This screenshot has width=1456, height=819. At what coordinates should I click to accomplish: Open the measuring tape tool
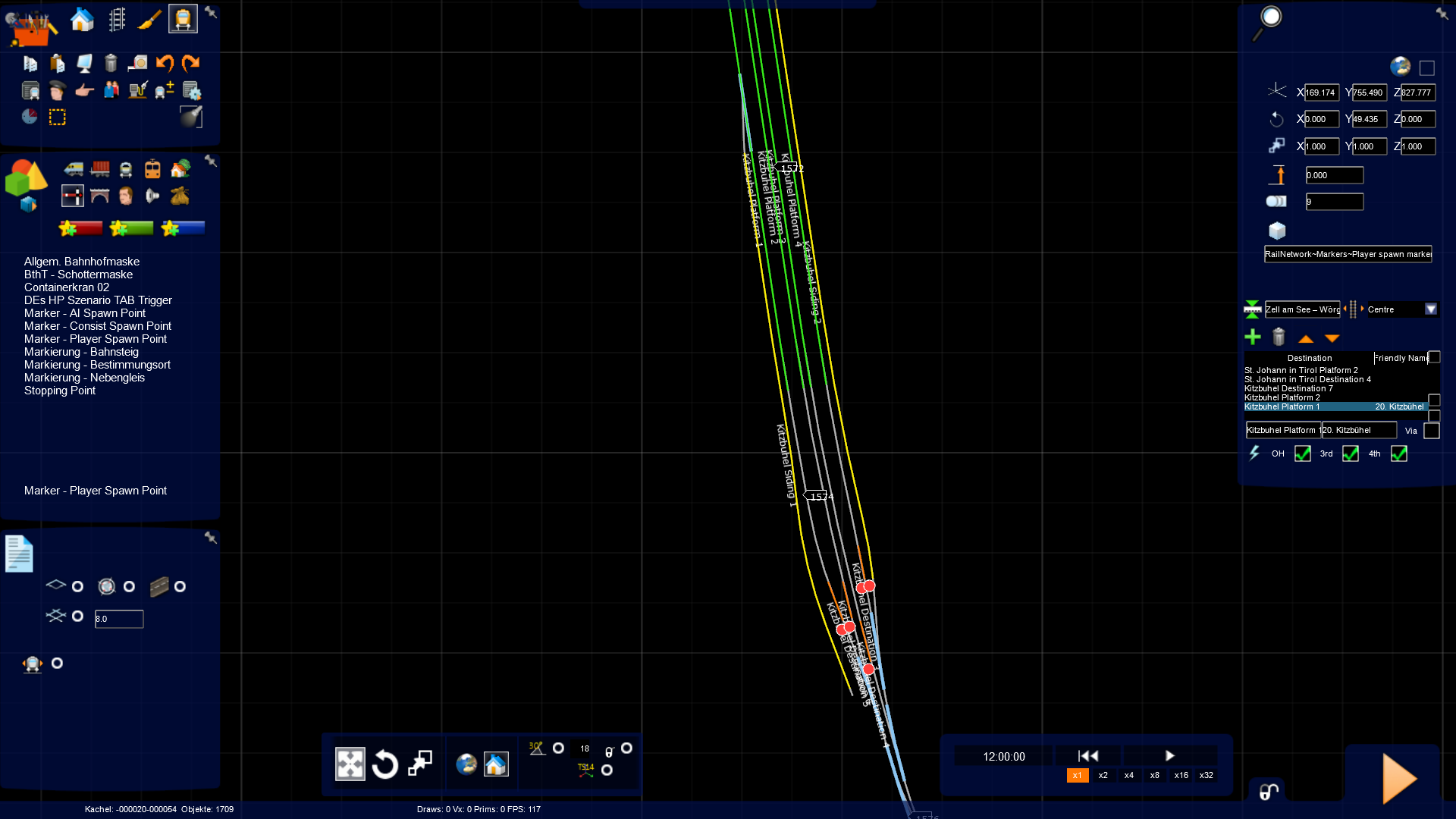[137, 63]
